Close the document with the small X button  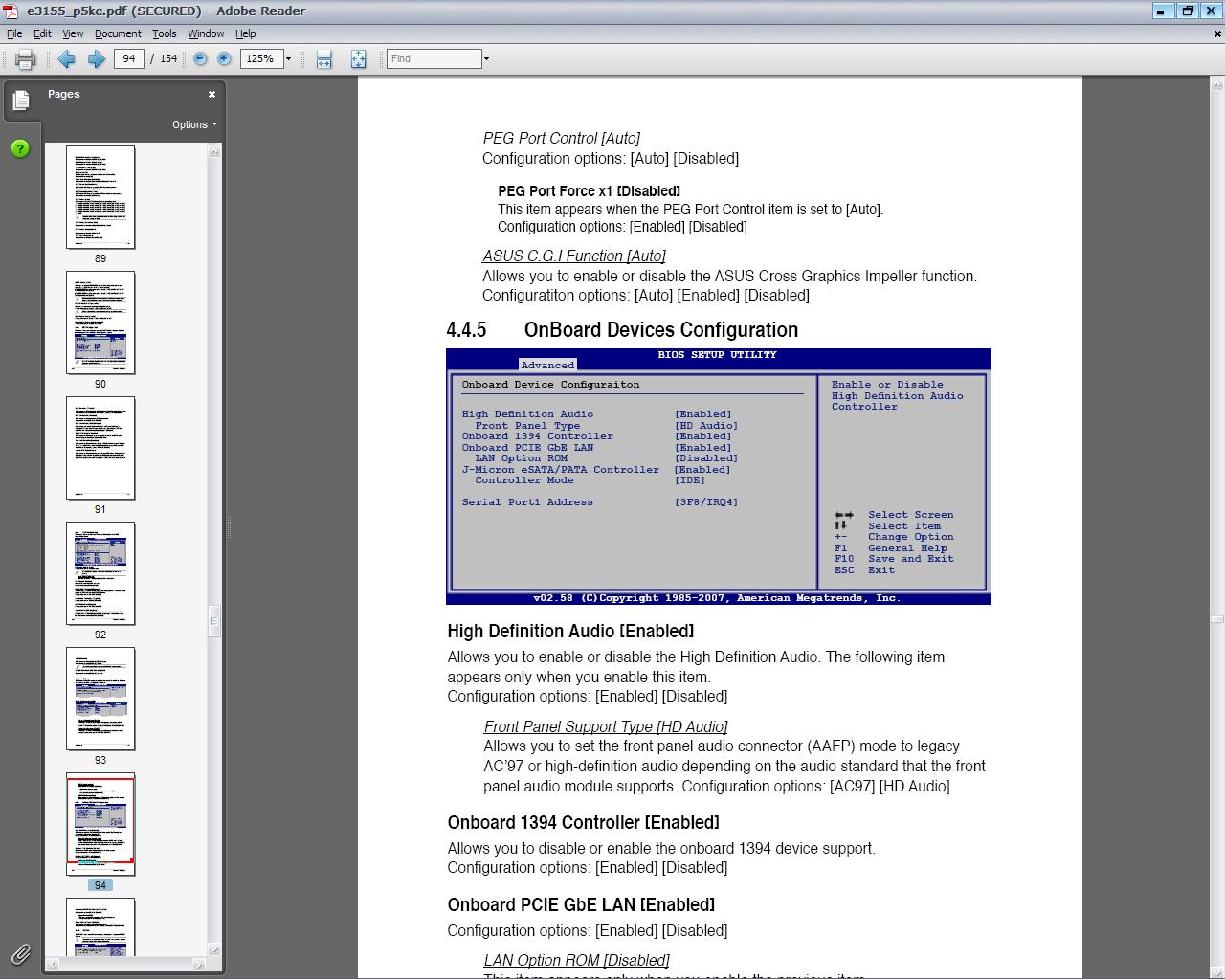click(1217, 33)
